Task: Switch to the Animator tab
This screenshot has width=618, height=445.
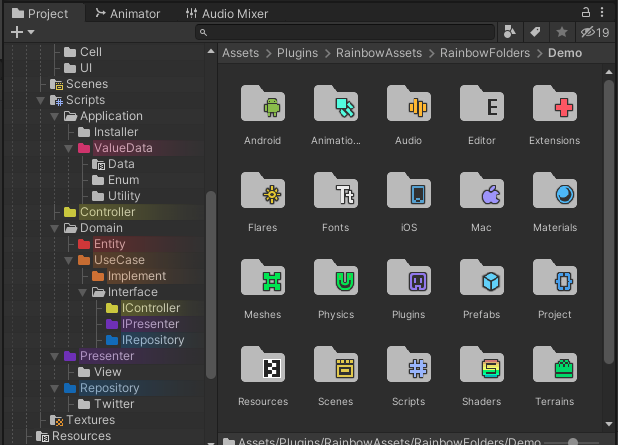Action: click(x=127, y=13)
